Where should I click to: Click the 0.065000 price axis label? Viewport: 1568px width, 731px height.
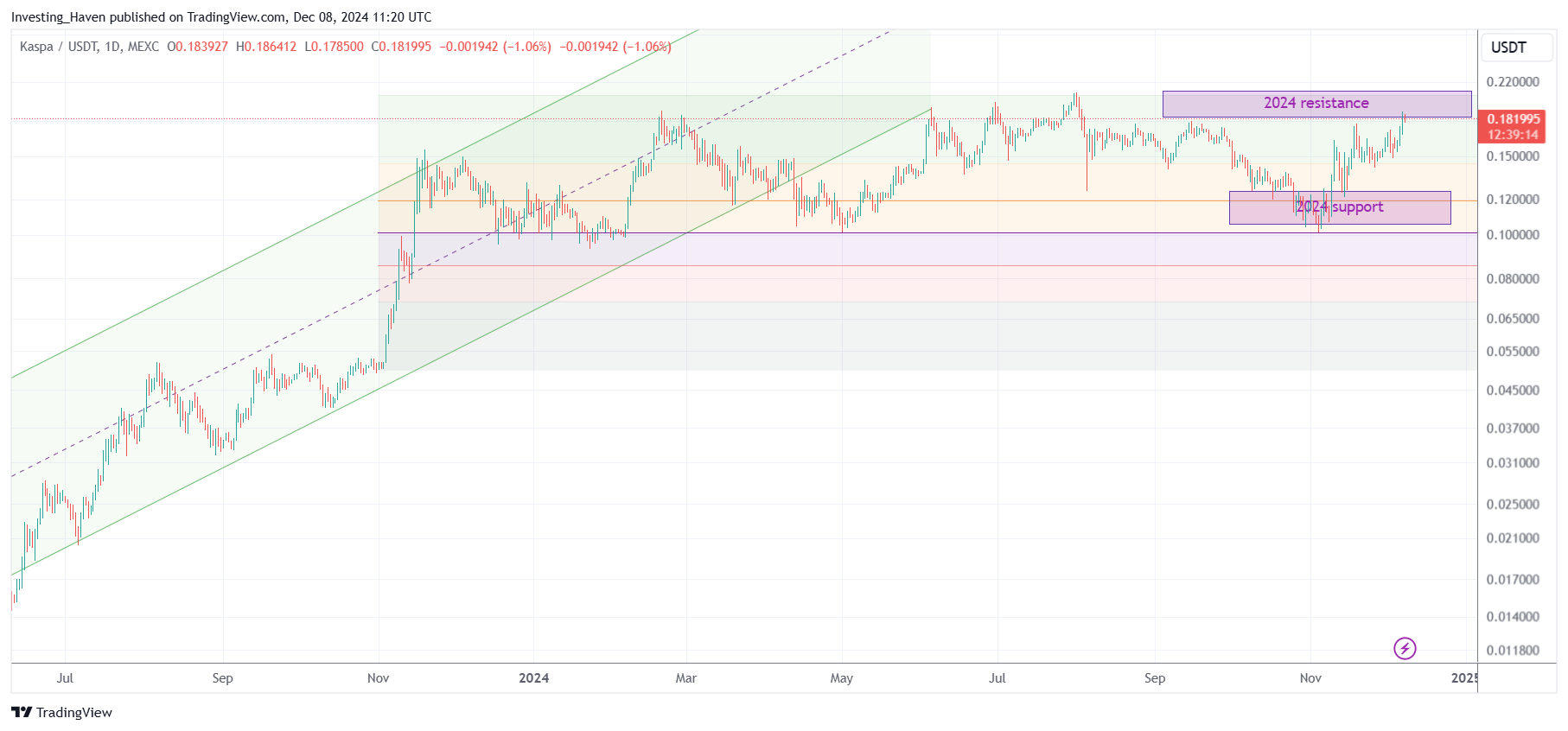pos(1513,319)
